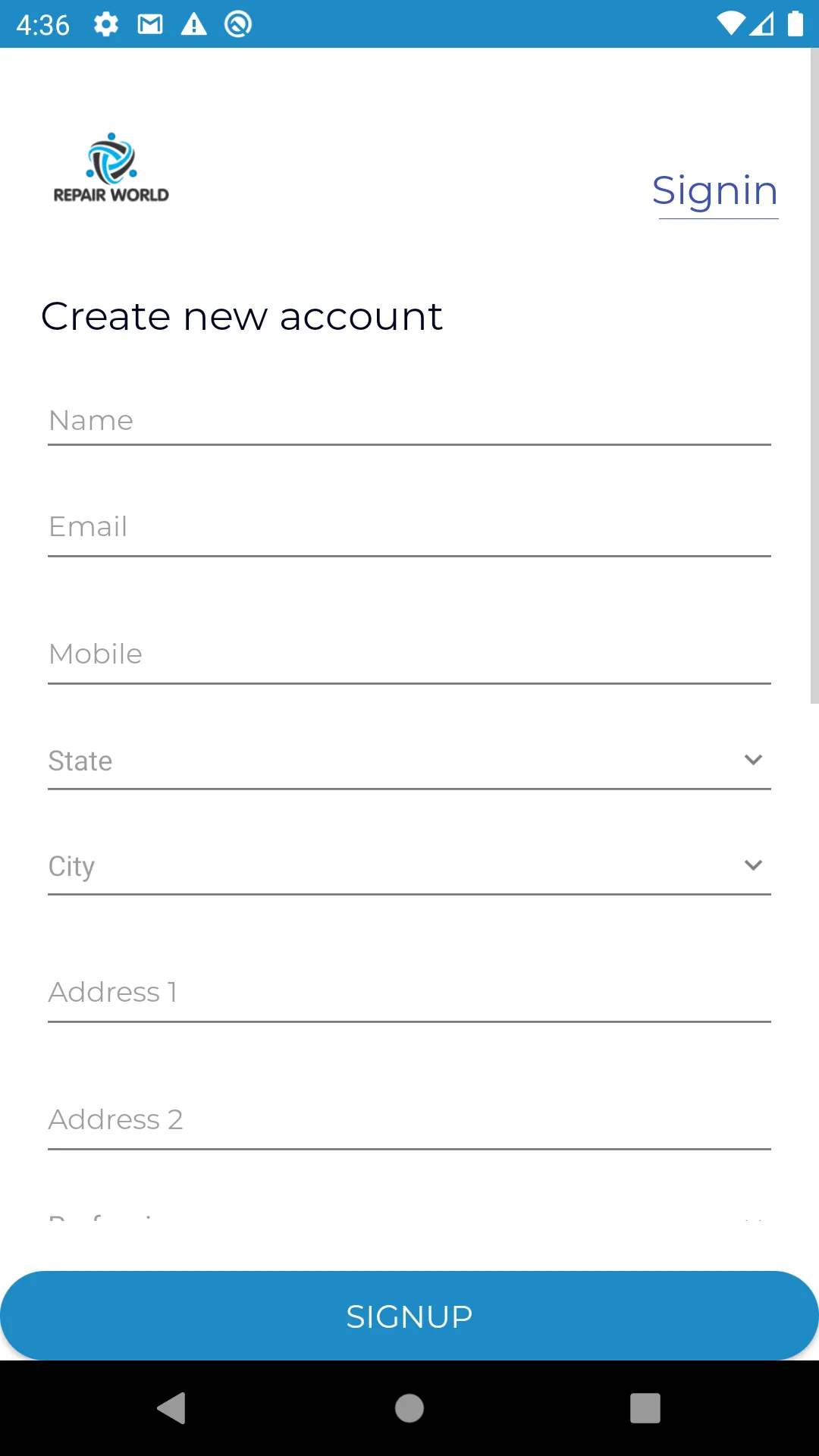Open the State dropdown
This screenshot has height=1456, width=819.
tap(394, 761)
